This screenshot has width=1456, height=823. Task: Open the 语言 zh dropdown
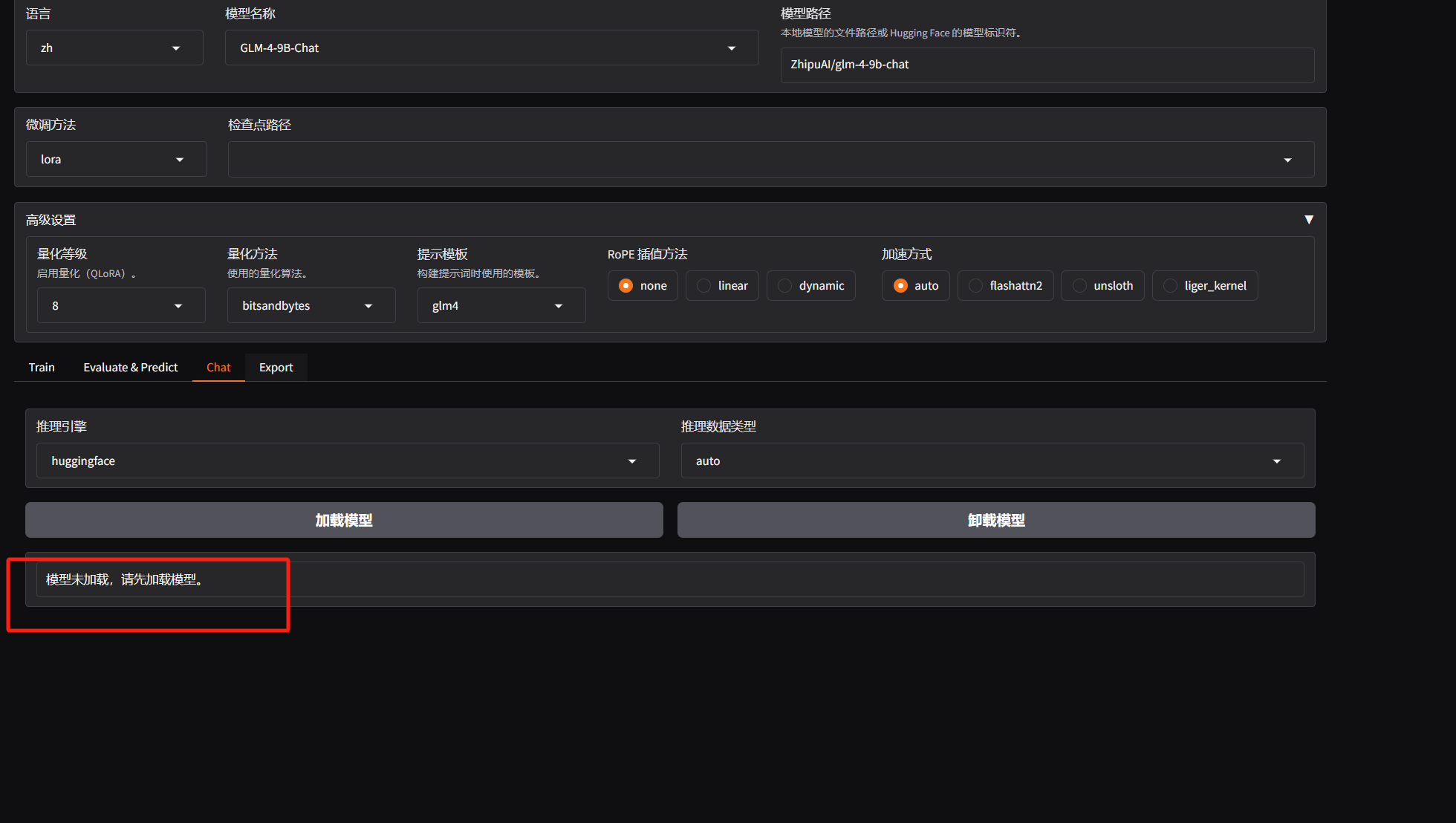pyautogui.click(x=114, y=48)
